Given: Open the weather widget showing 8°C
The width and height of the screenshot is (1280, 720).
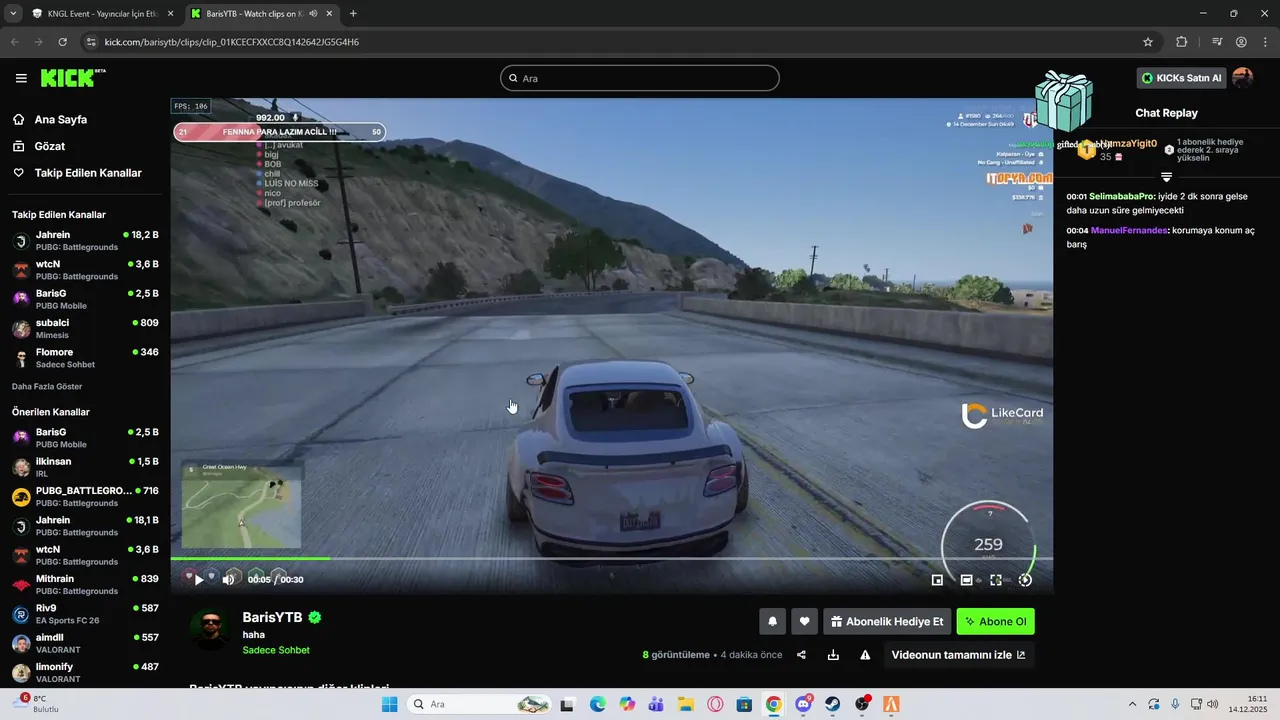Looking at the screenshot, I should [x=38, y=704].
